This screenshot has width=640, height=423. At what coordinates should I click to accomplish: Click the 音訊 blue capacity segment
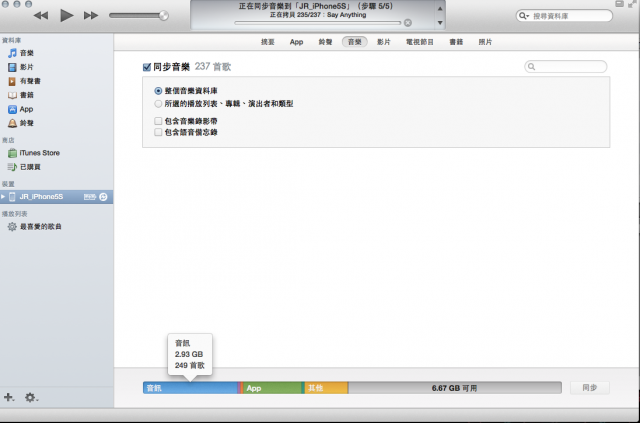(190, 388)
